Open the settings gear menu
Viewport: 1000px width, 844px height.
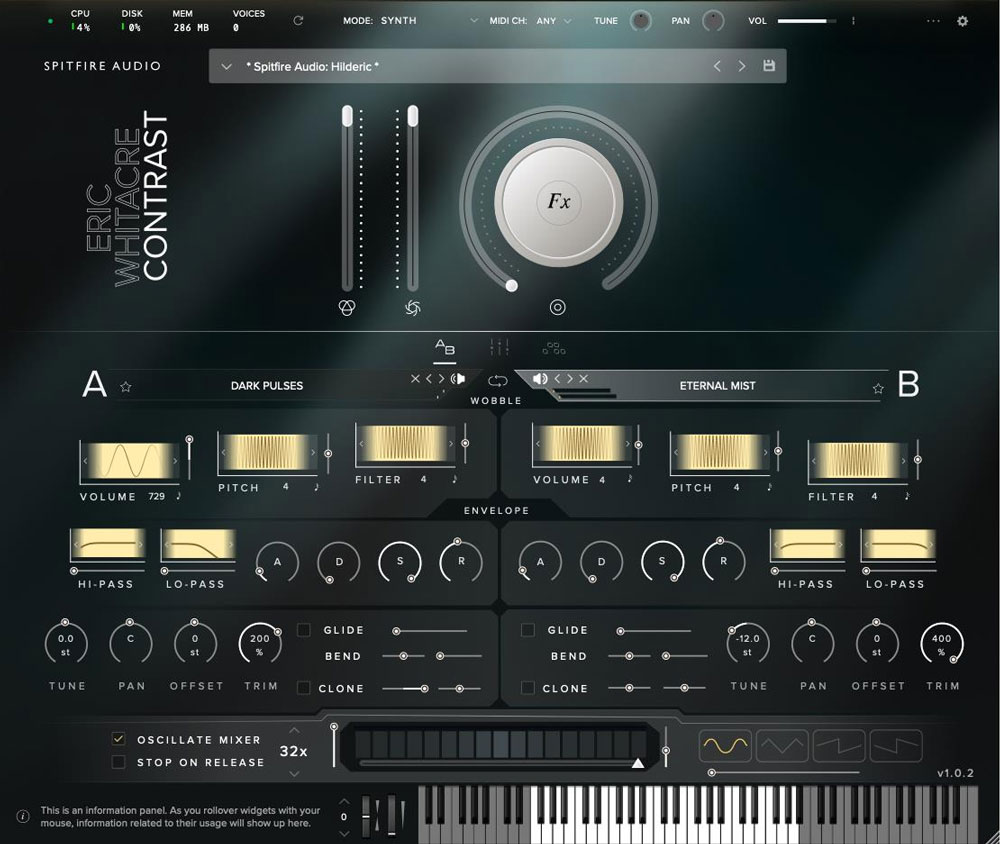point(962,21)
